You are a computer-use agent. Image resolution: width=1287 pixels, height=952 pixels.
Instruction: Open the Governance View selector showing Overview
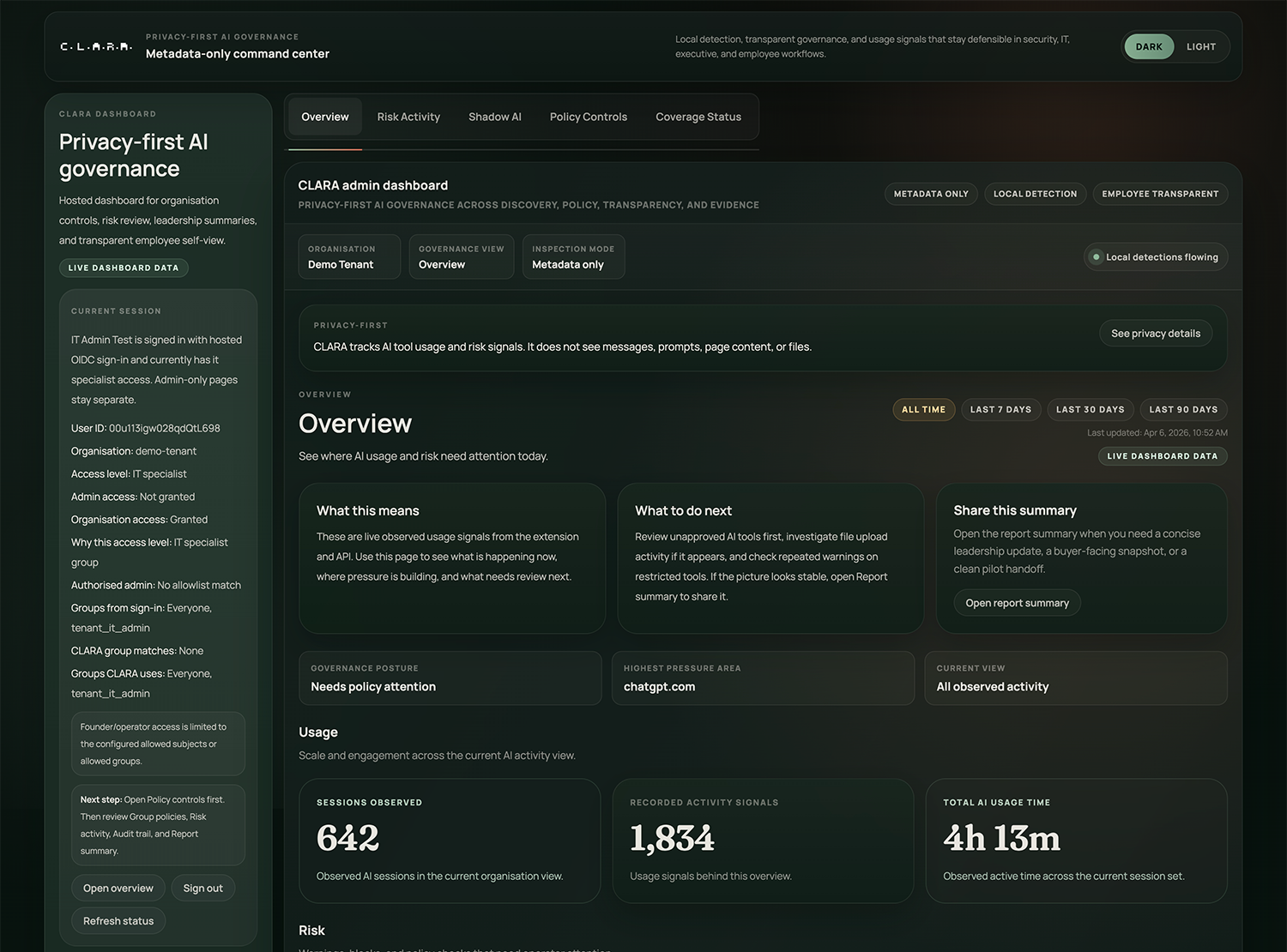(x=461, y=256)
